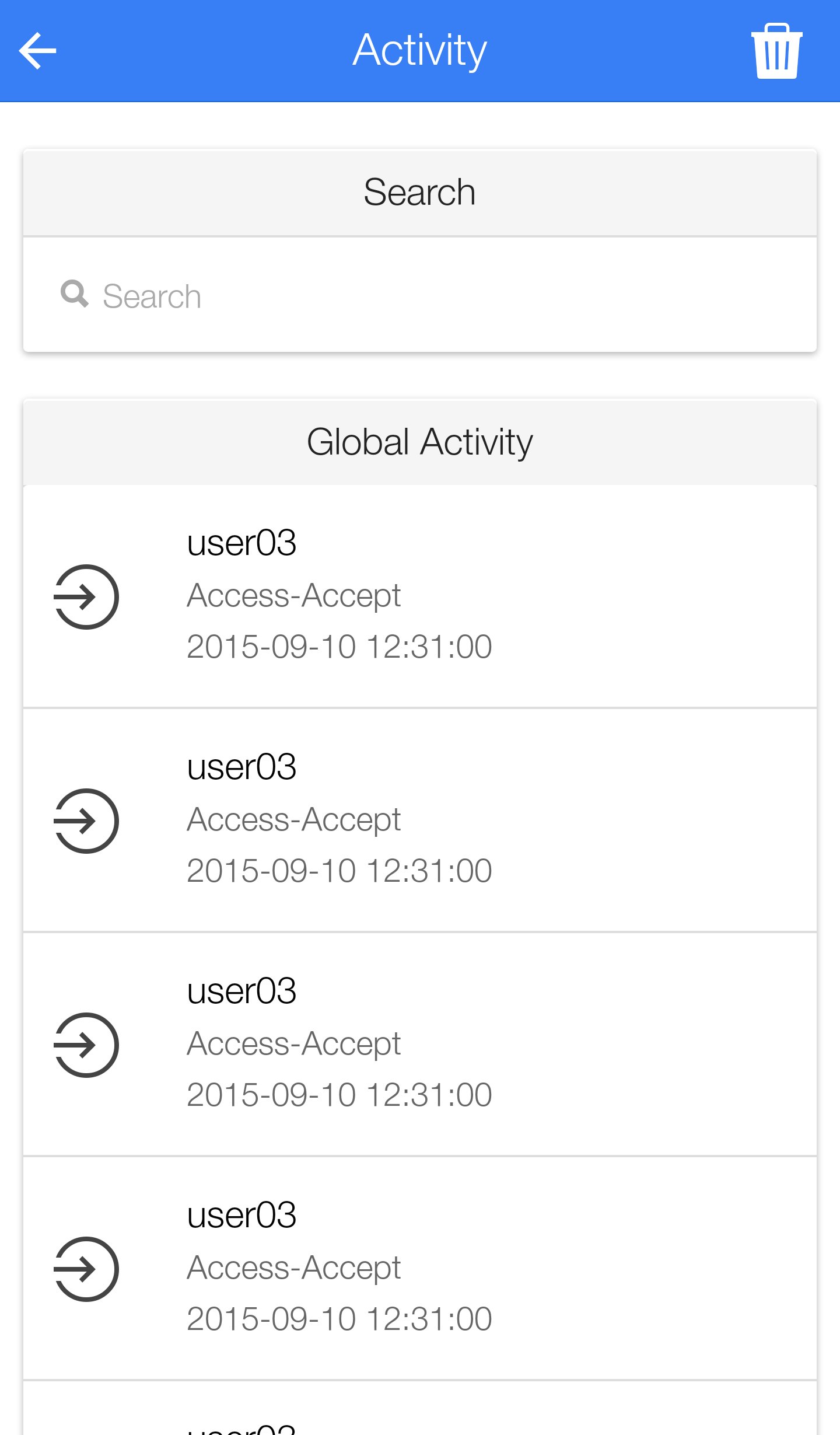Image resolution: width=840 pixels, height=1435 pixels.
Task: Tap the back arrow in the header
Action: (38, 51)
